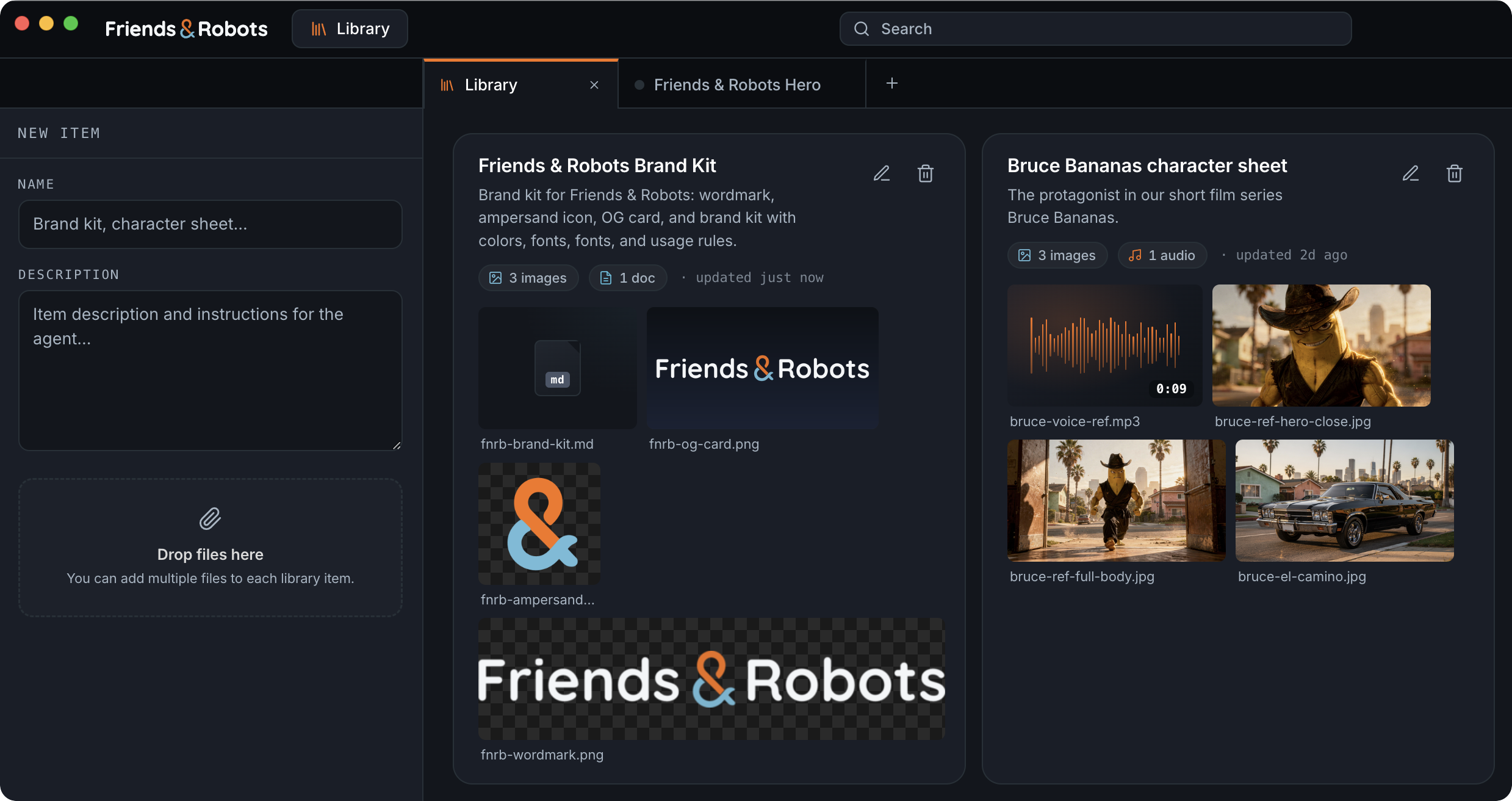
Task: Click the new tab plus icon
Action: 892,84
